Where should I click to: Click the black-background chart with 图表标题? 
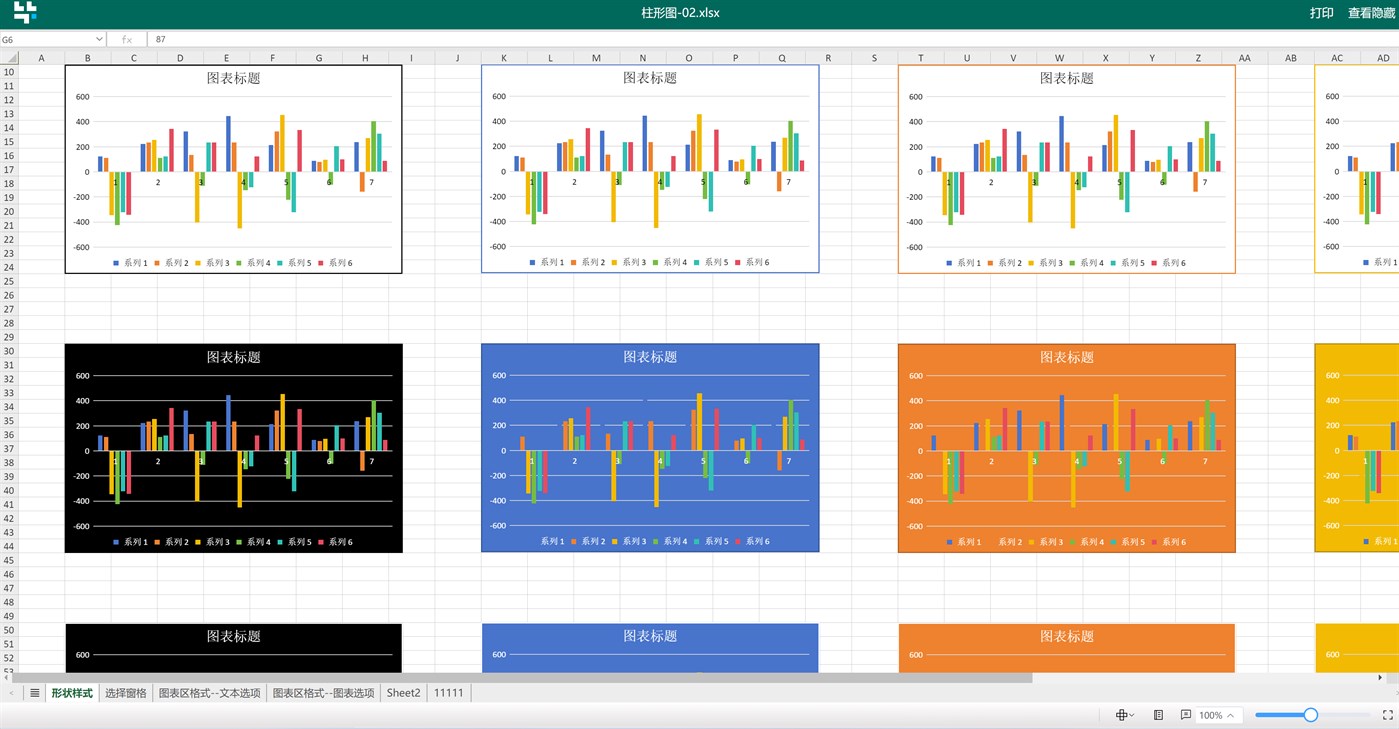233,447
